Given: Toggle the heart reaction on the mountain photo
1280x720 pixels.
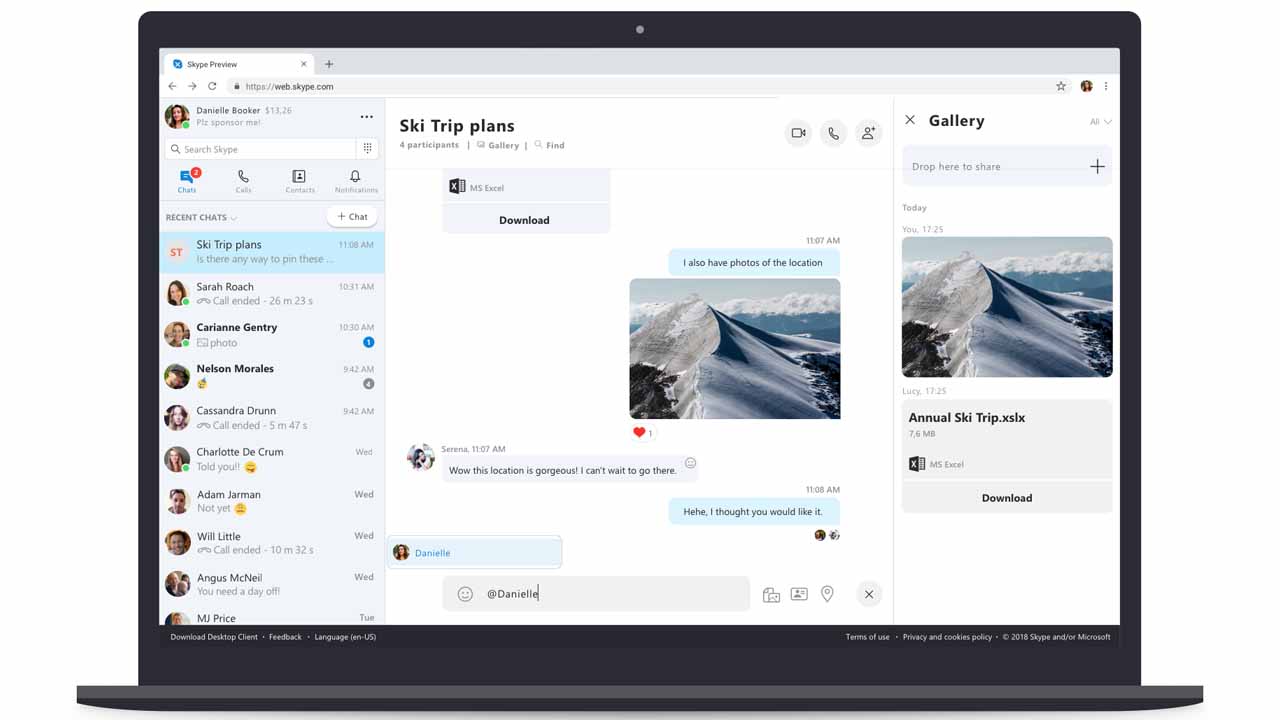Looking at the screenshot, I should [641, 432].
